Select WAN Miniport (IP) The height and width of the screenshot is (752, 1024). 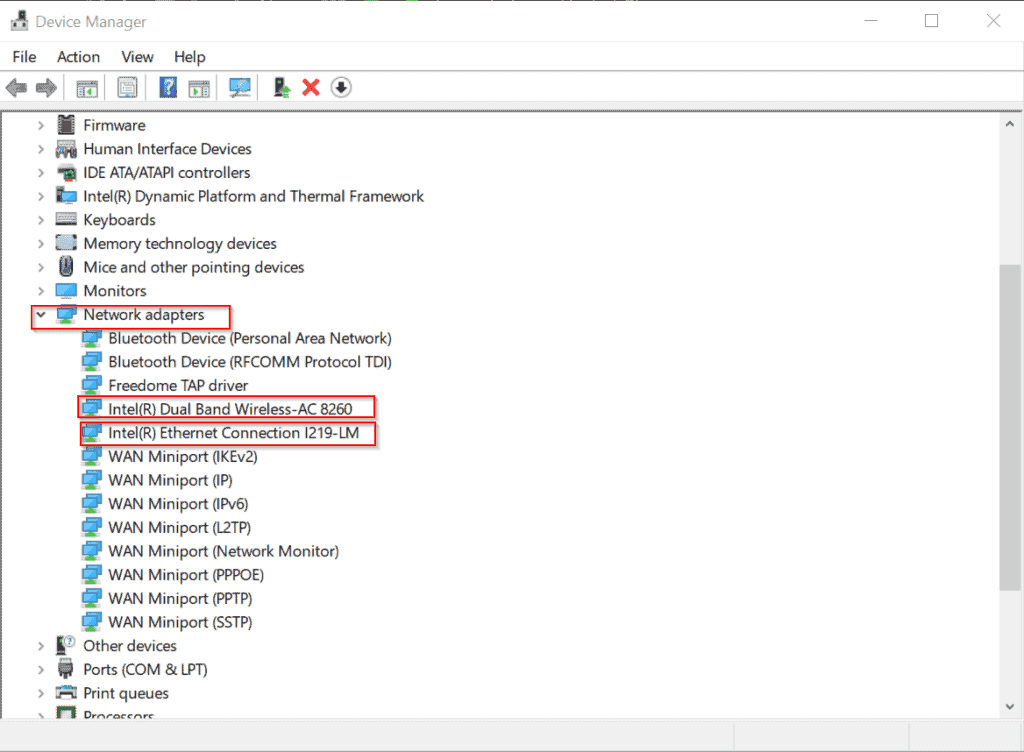point(170,480)
